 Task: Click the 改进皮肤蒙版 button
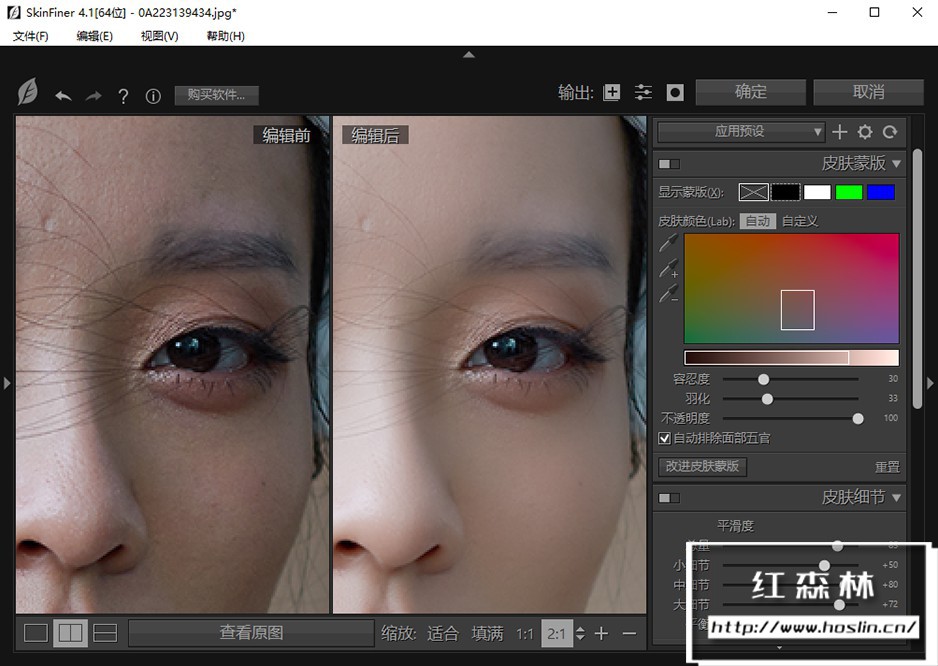tap(703, 466)
